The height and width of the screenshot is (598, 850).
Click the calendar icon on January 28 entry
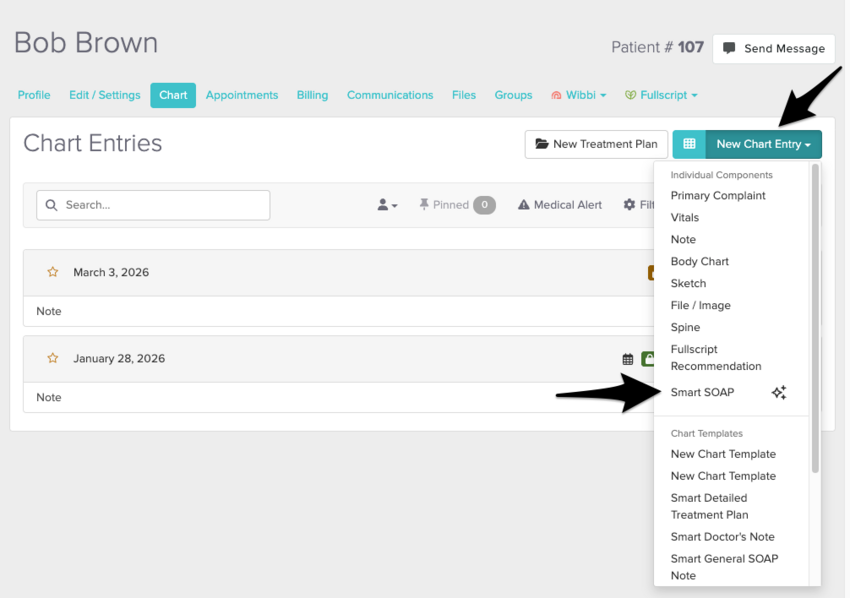pyautogui.click(x=628, y=359)
